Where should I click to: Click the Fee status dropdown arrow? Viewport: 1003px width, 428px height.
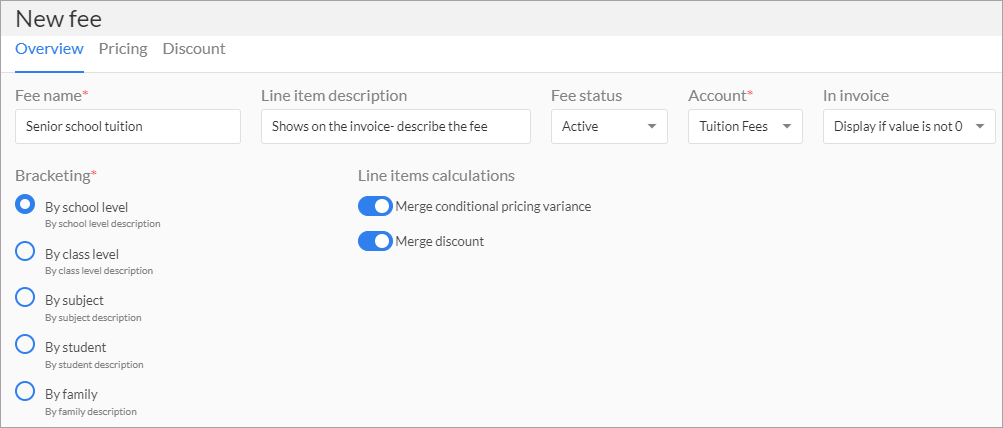pyautogui.click(x=652, y=127)
